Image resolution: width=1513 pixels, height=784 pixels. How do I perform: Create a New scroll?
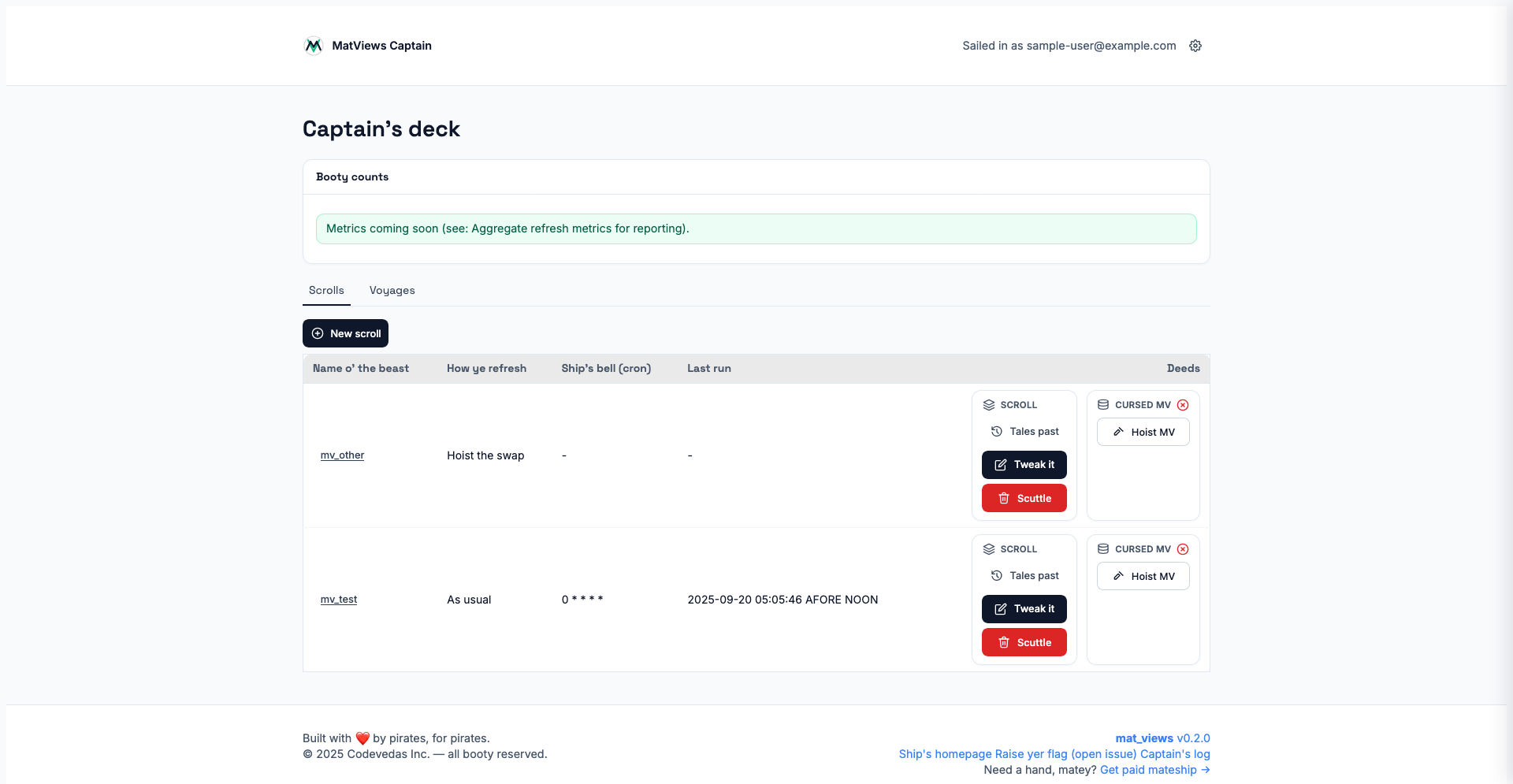pos(345,333)
